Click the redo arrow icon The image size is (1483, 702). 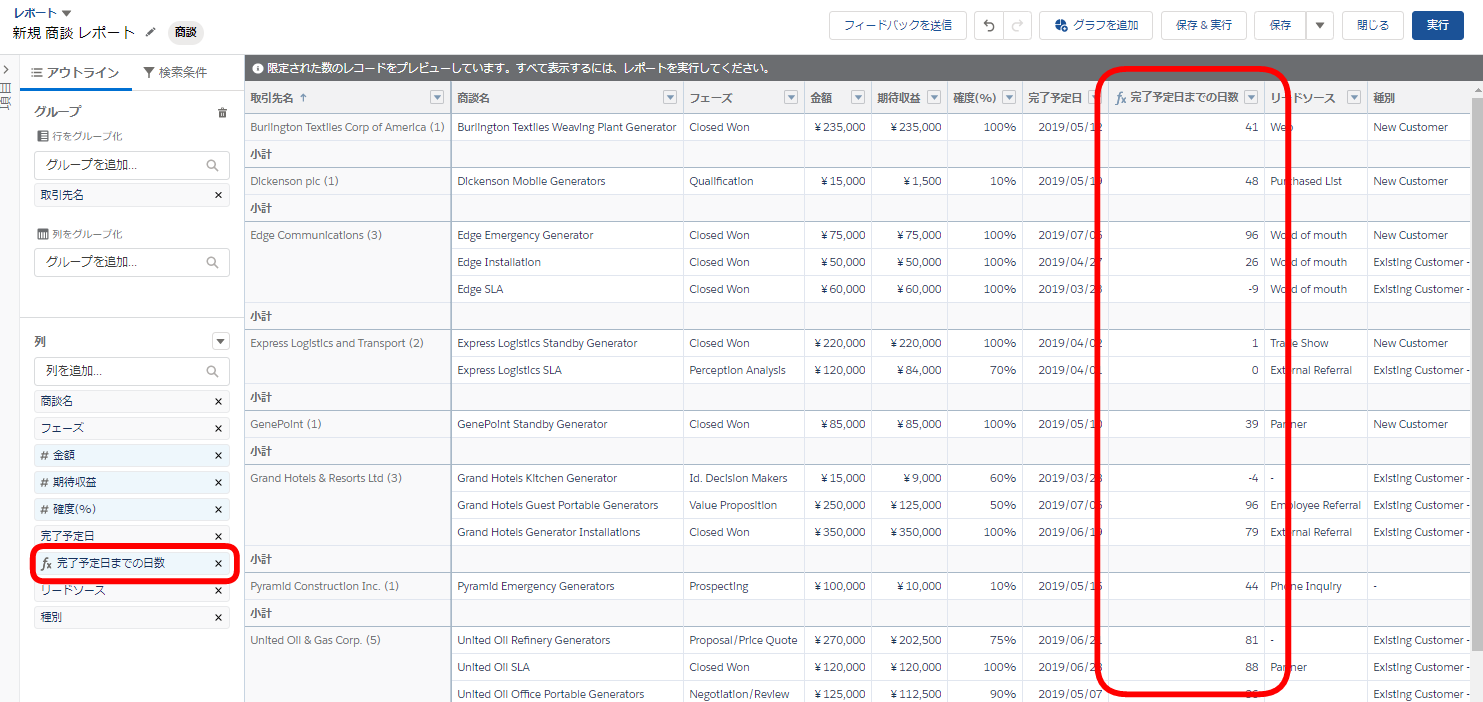(1017, 25)
